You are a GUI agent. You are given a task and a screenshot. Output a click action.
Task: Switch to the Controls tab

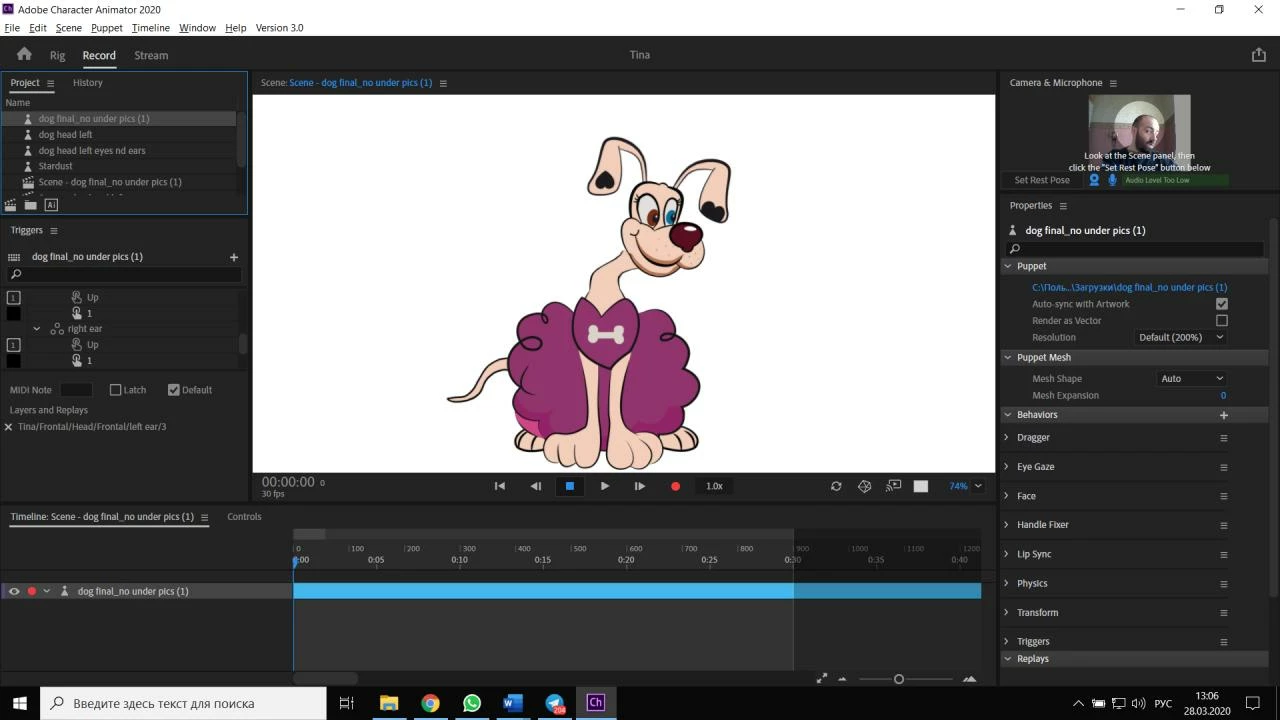pyautogui.click(x=244, y=517)
